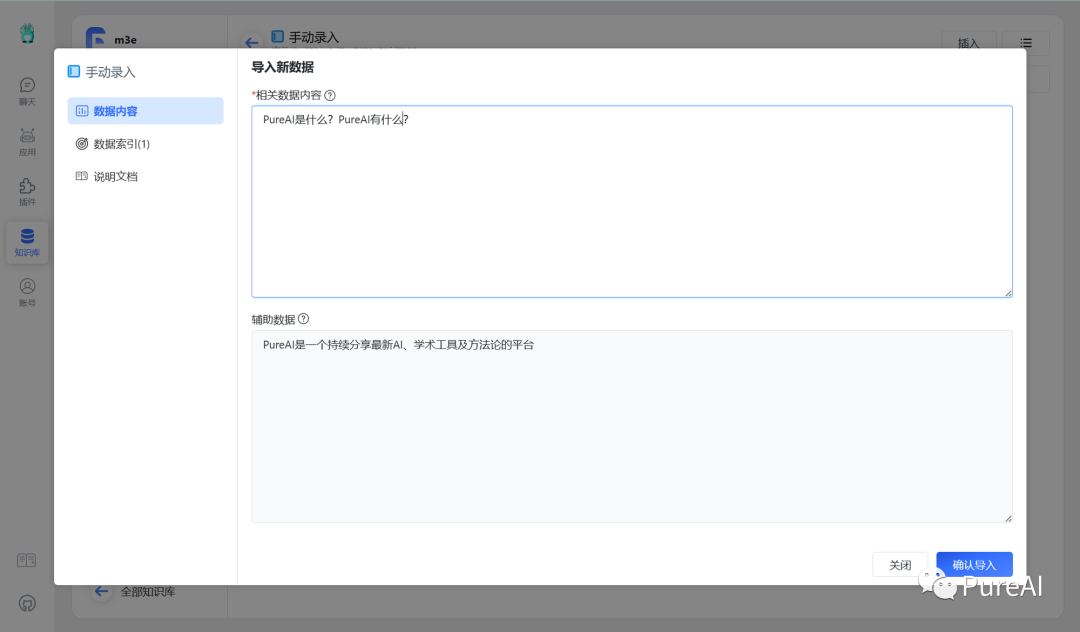This screenshot has height=632, width=1080.
Task: Click the 关闭 close button
Action: click(x=900, y=564)
